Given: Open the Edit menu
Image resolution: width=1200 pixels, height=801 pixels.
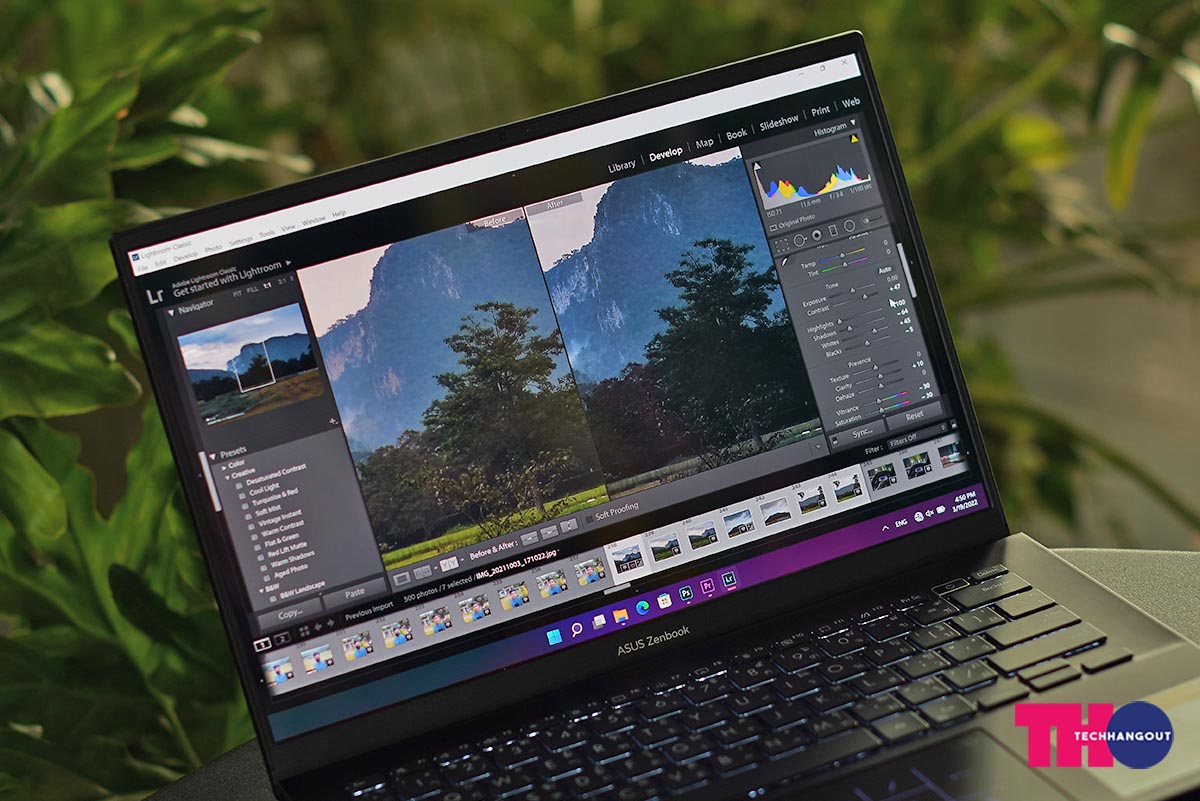Looking at the screenshot, I should [162, 261].
